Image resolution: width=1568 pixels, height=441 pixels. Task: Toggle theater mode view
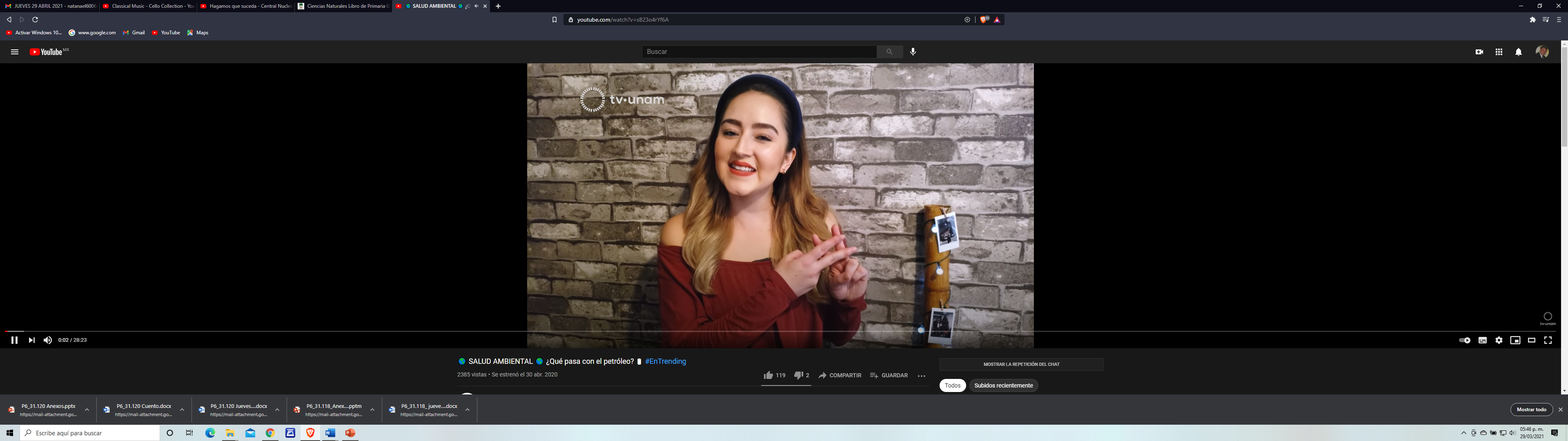1532,340
